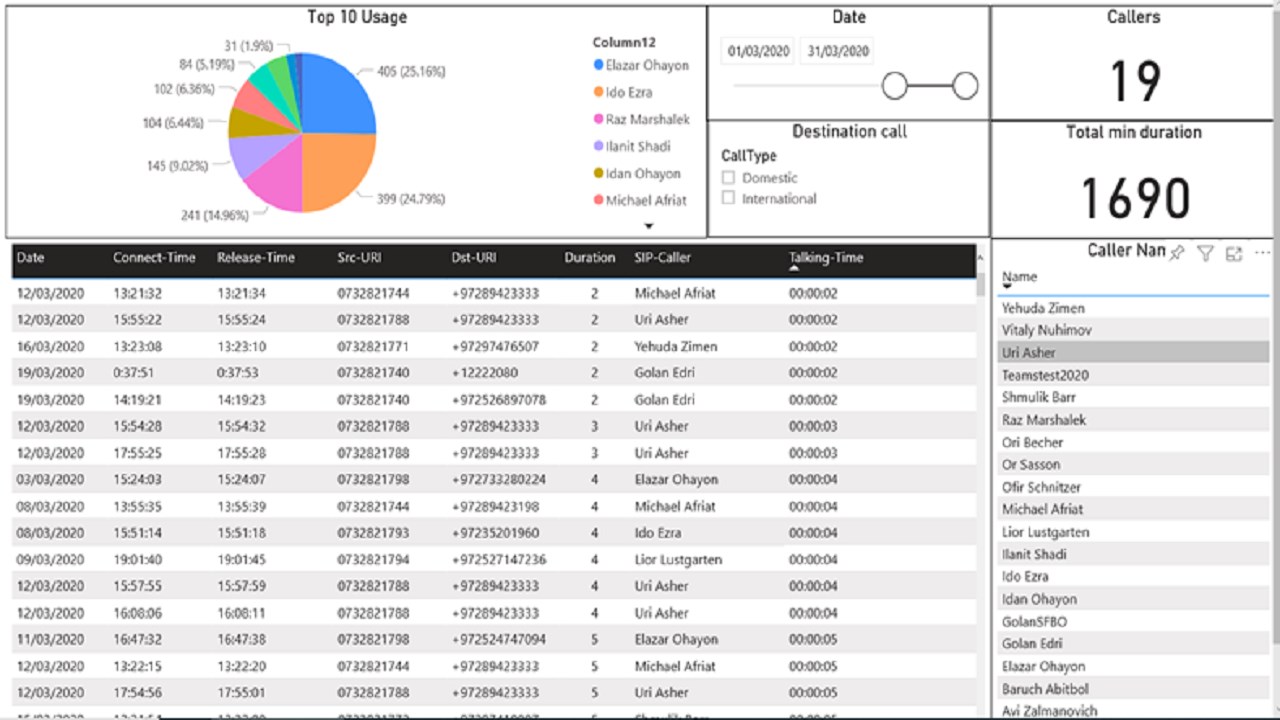Click the blue 405 pie slice

[338, 95]
